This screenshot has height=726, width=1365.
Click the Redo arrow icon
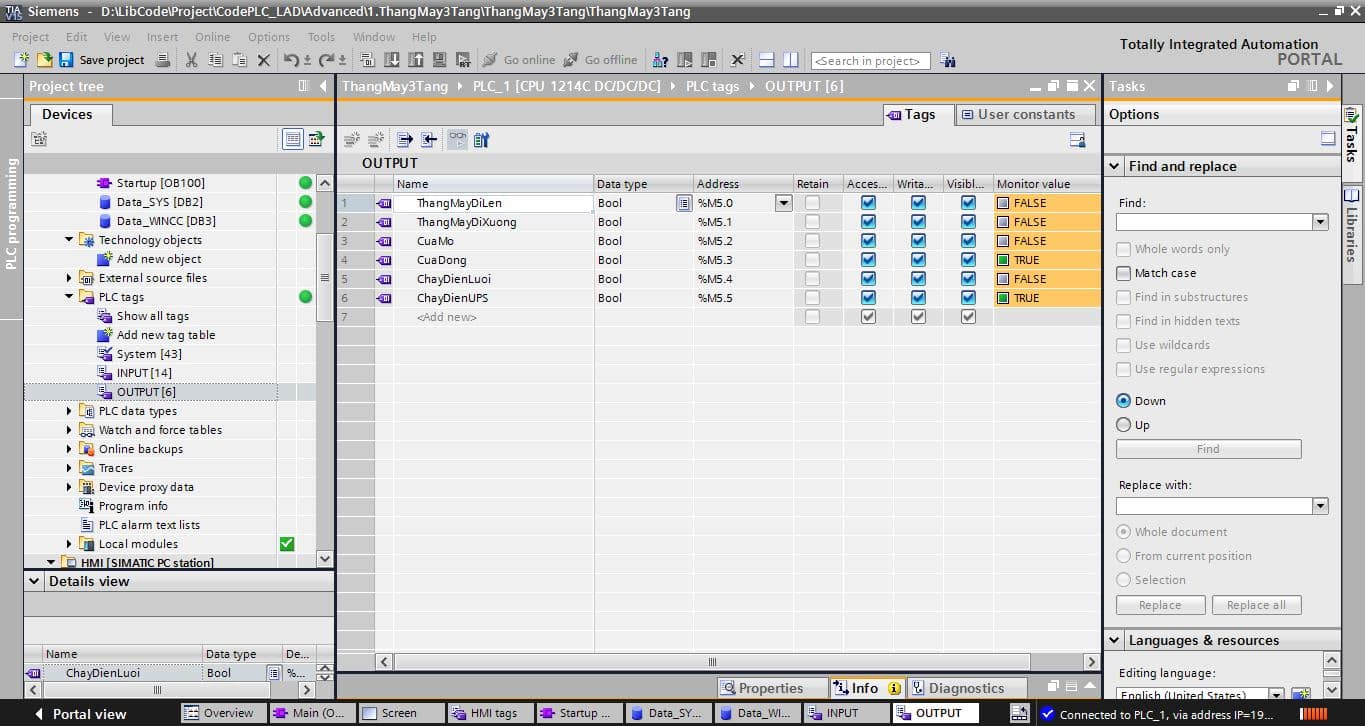click(327, 60)
